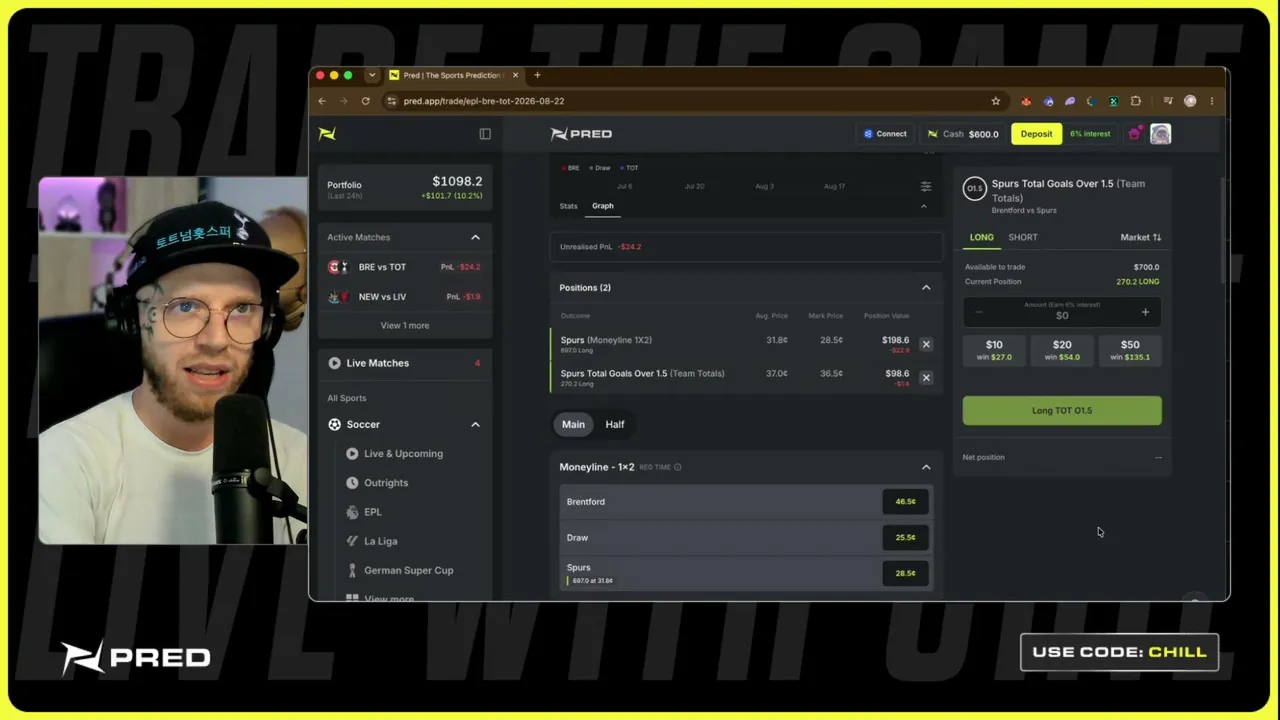This screenshot has width=1280, height=720.
Task: Close the Pred browser tab
Action: [517, 75]
